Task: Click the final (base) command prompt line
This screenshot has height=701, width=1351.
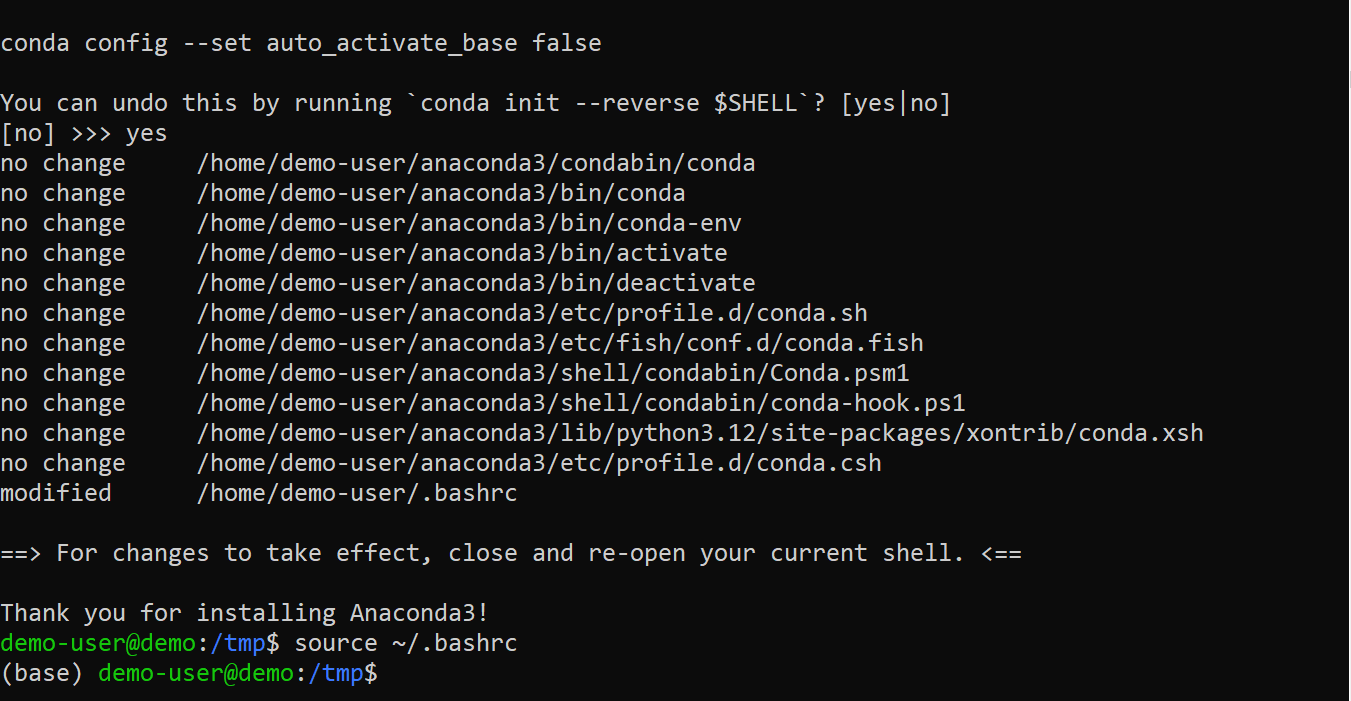Action: click(190, 673)
